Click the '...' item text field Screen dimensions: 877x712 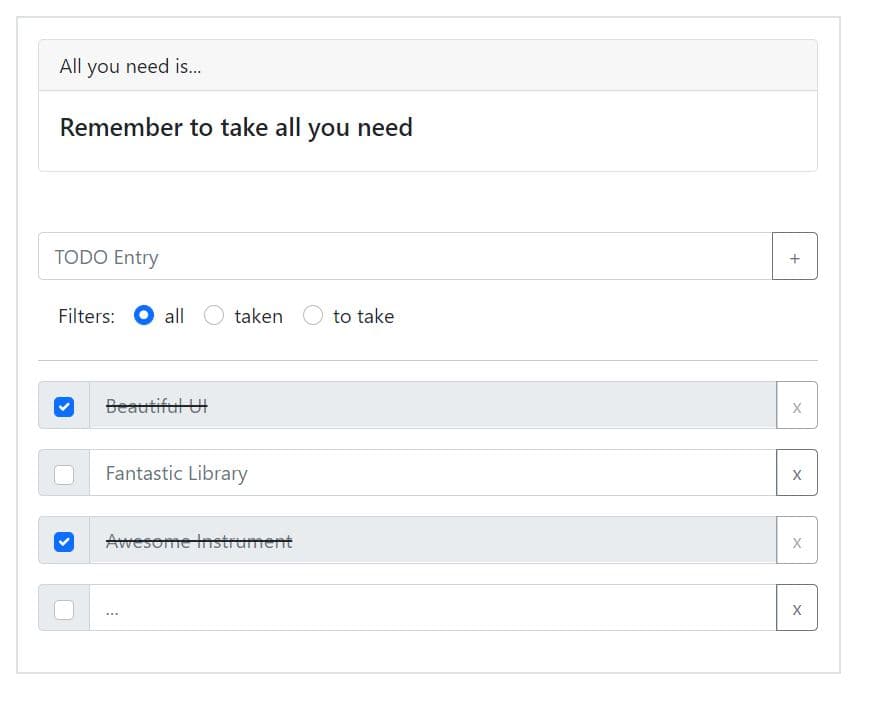432,608
